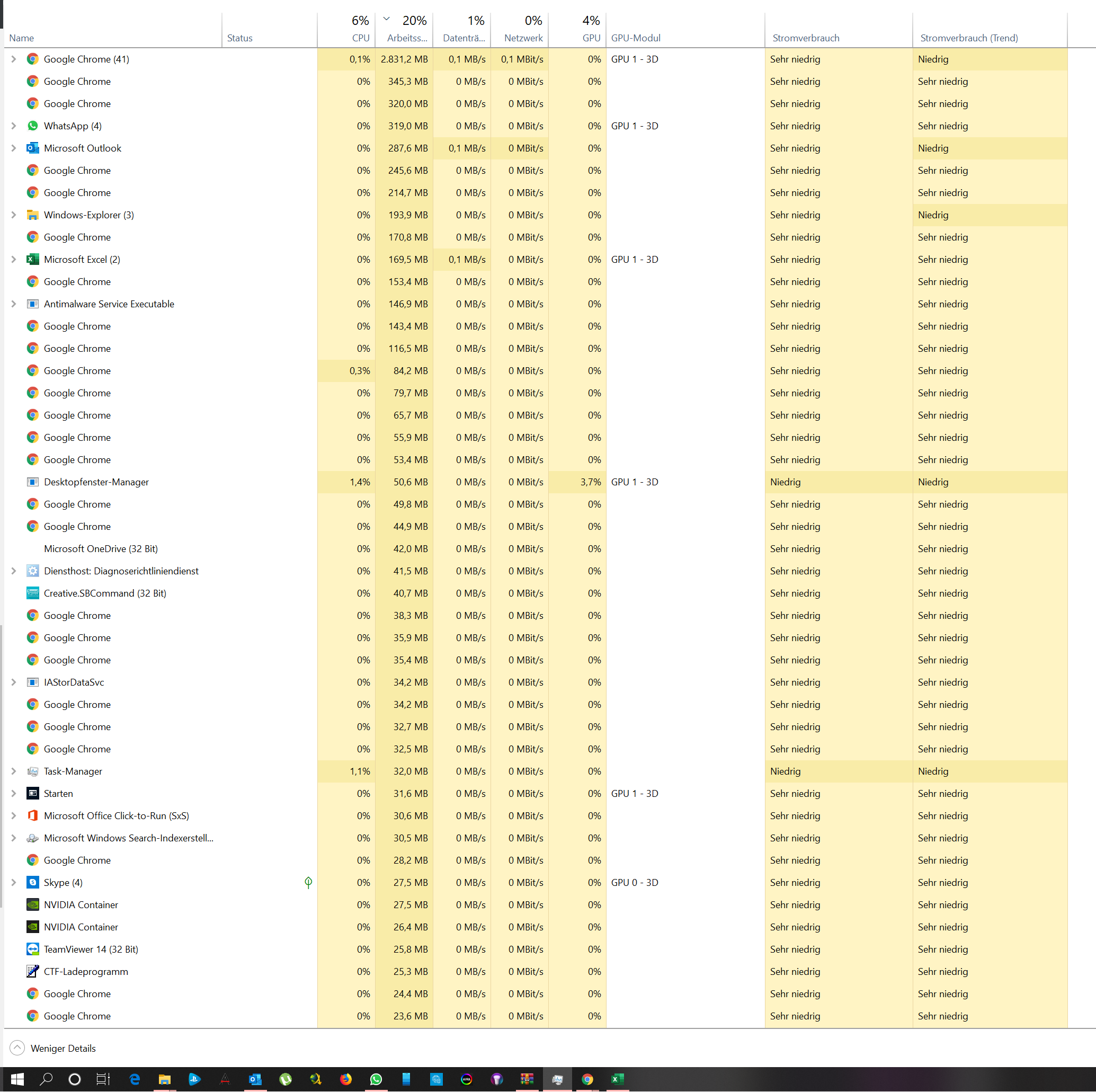Expand the WhatsApp (4) process group

(x=14, y=126)
